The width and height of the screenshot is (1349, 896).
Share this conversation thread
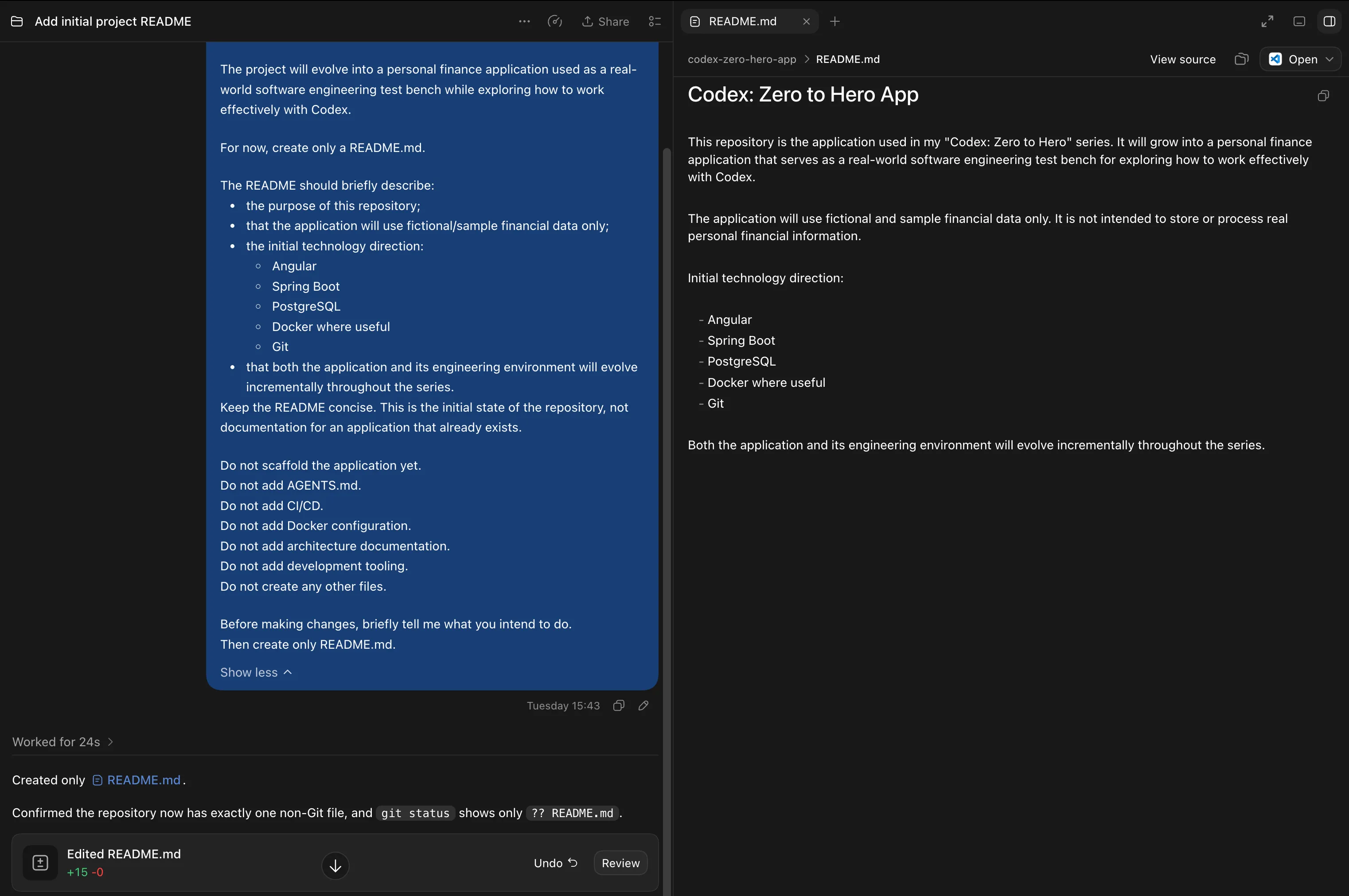[606, 21]
